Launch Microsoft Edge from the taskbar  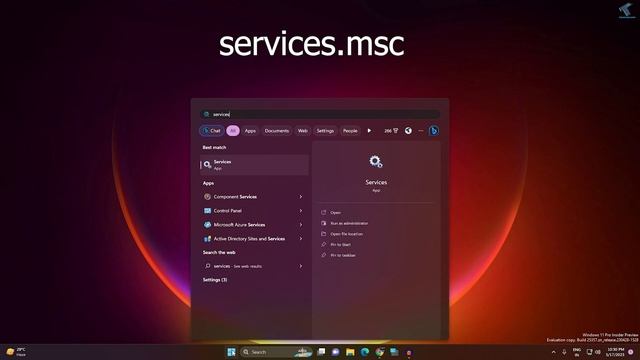pyautogui.click(x=365, y=352)
